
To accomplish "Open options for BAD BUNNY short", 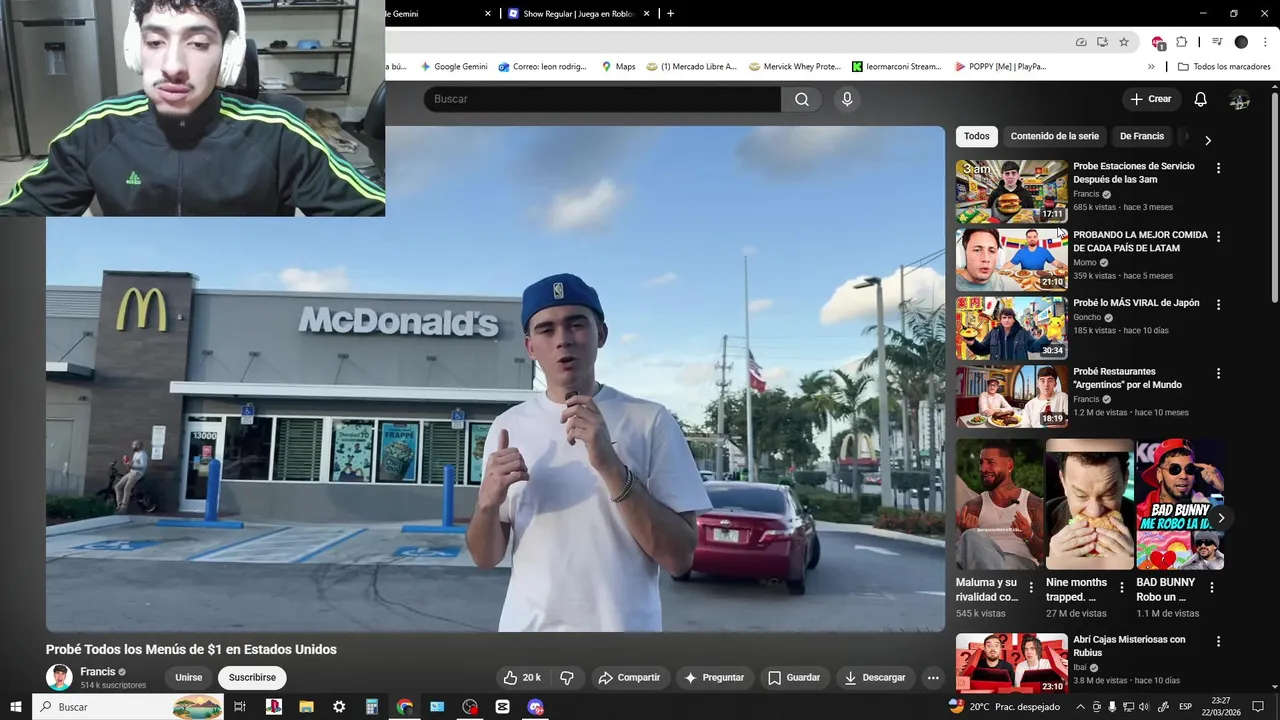I will 1212,588.
